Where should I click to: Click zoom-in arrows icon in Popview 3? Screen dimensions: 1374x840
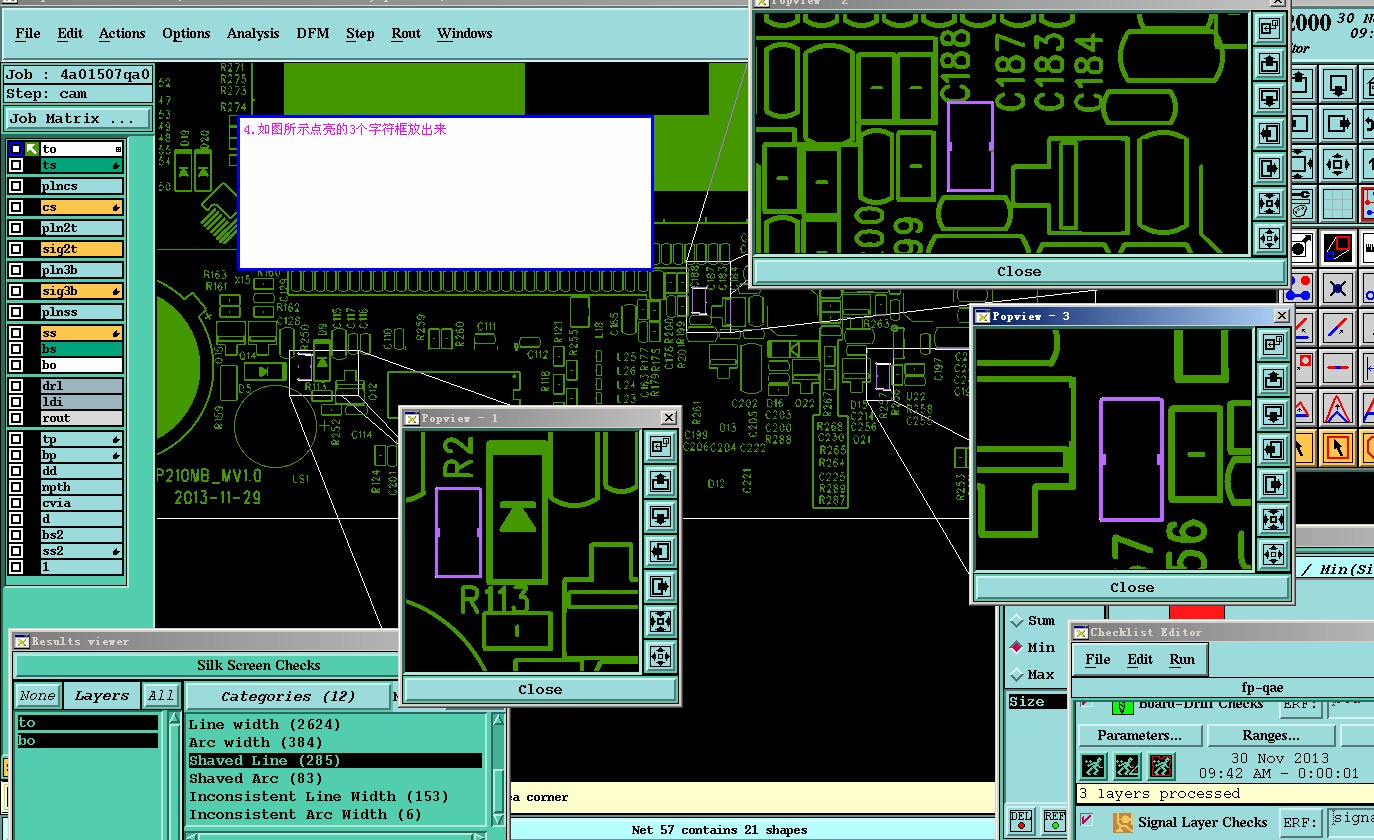1273,520
